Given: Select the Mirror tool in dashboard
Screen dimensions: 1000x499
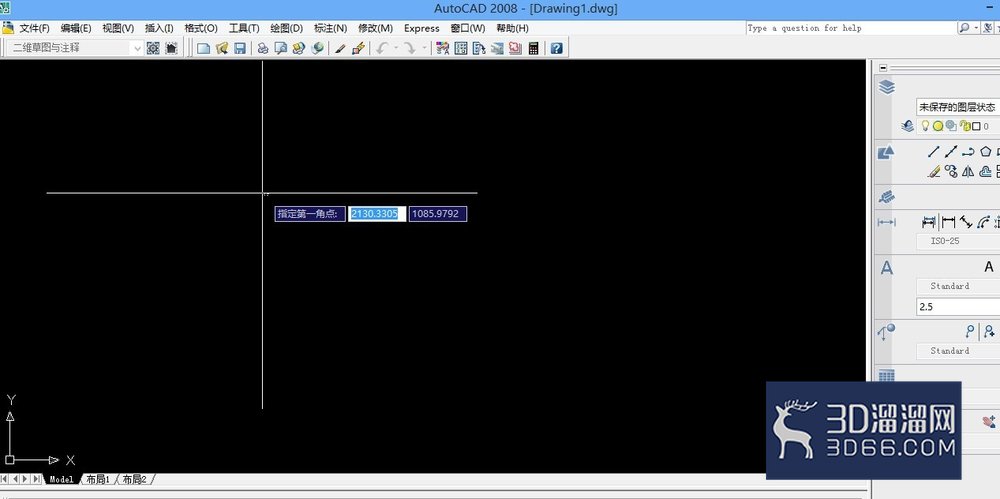Looking at the screenshot, I should (968, 171).
